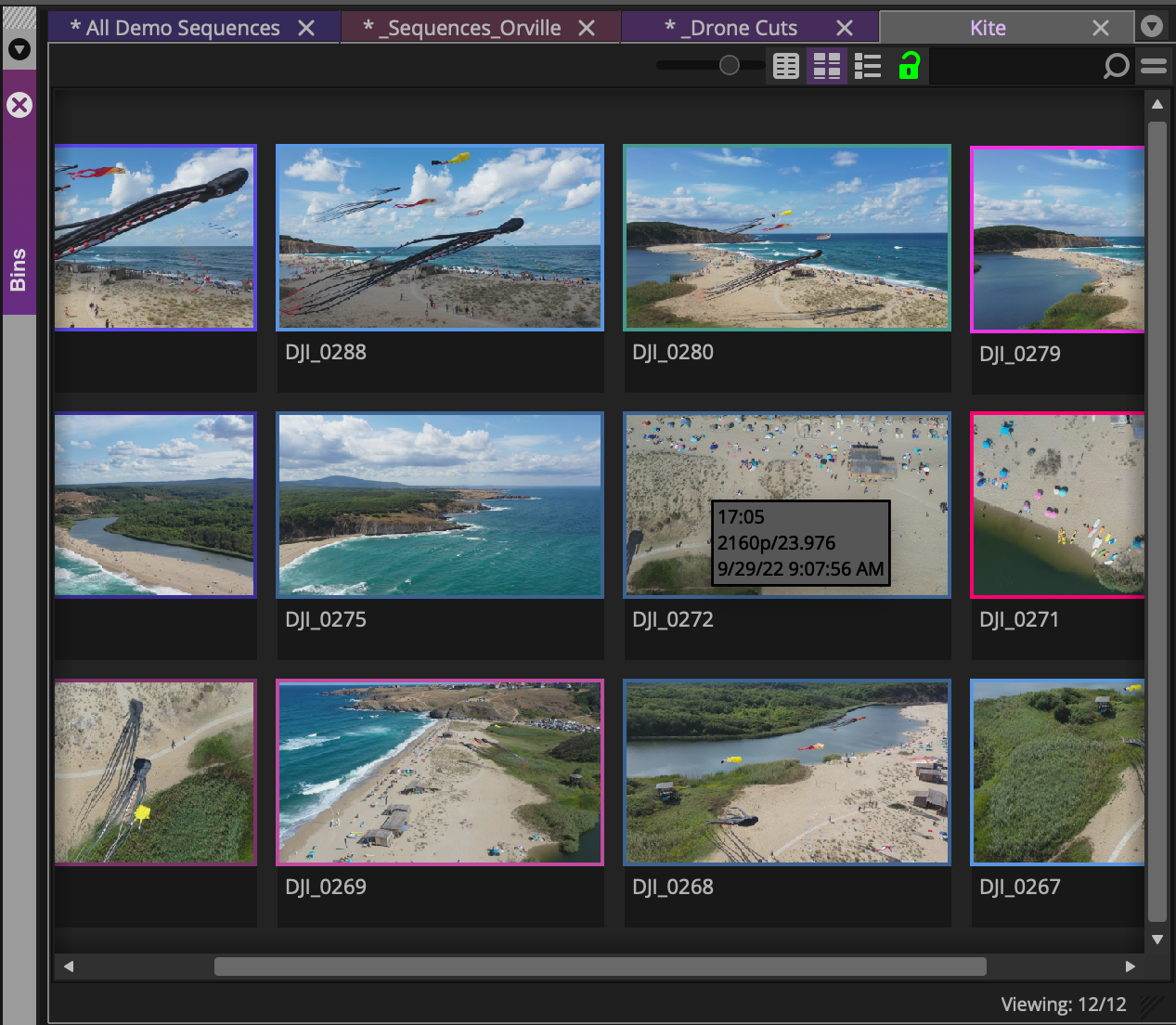
Task: Select the unlabeled river mouth aerial thumbnail
Action: [155, 505]
